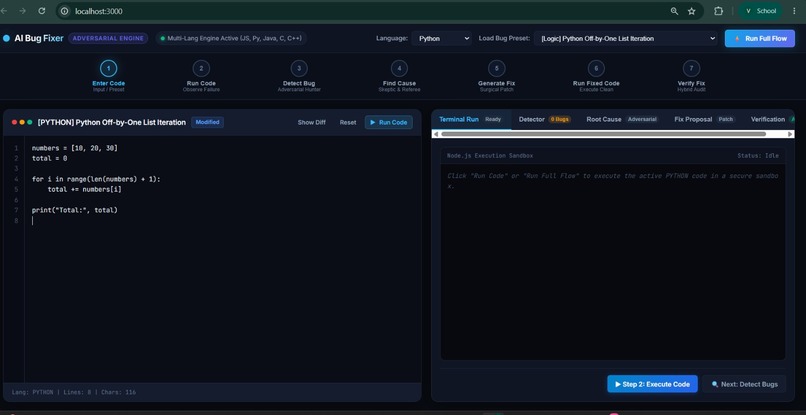
Task: Select step 5 Generate Fix circle
Action: 496,68
